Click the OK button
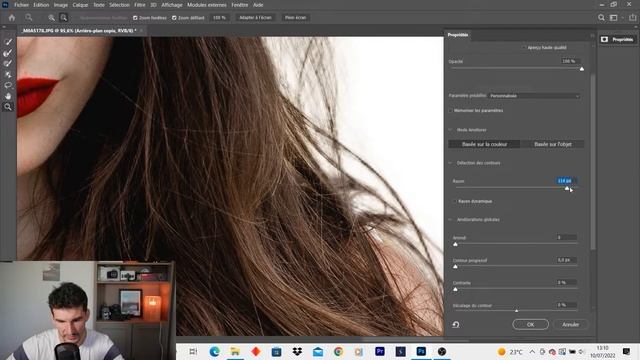The image size is (640, 360). [531, 324]
